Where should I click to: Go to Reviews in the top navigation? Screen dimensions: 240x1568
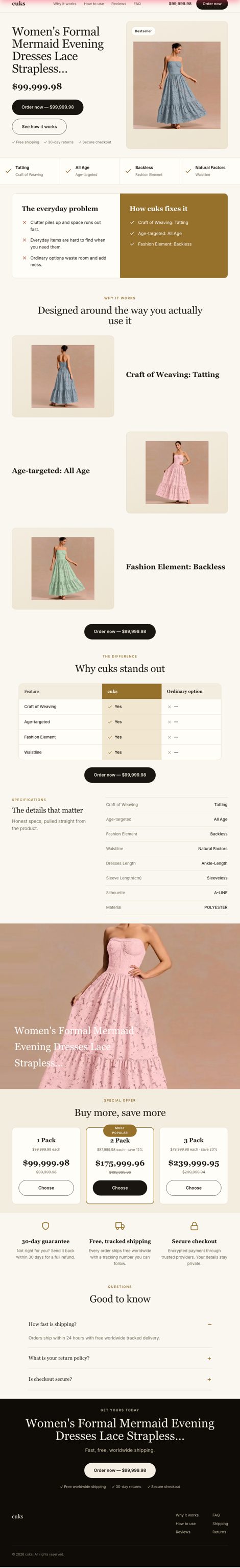click(x=118, y=4)
